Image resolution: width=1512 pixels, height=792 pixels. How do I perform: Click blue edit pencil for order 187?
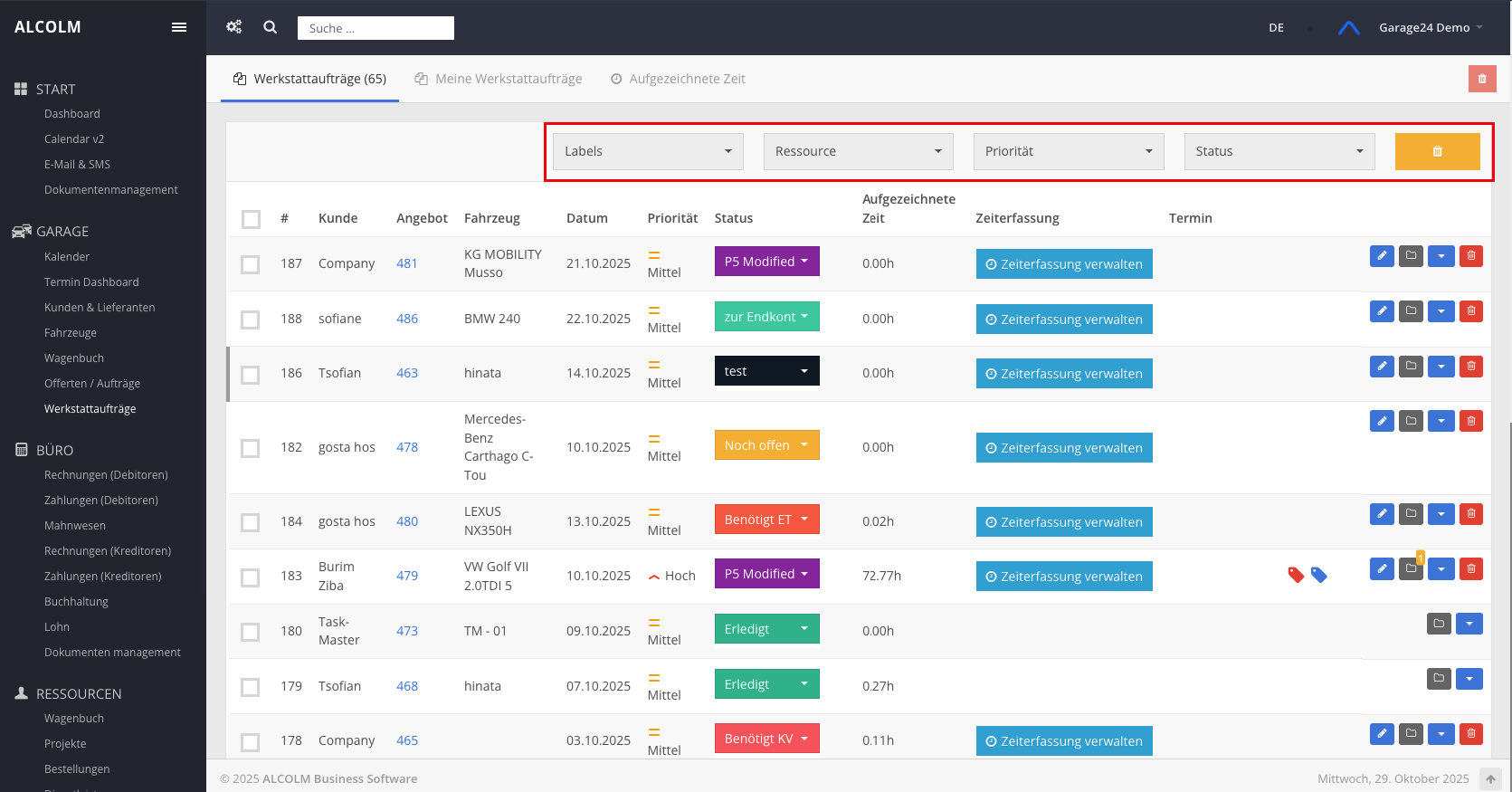1381,256
